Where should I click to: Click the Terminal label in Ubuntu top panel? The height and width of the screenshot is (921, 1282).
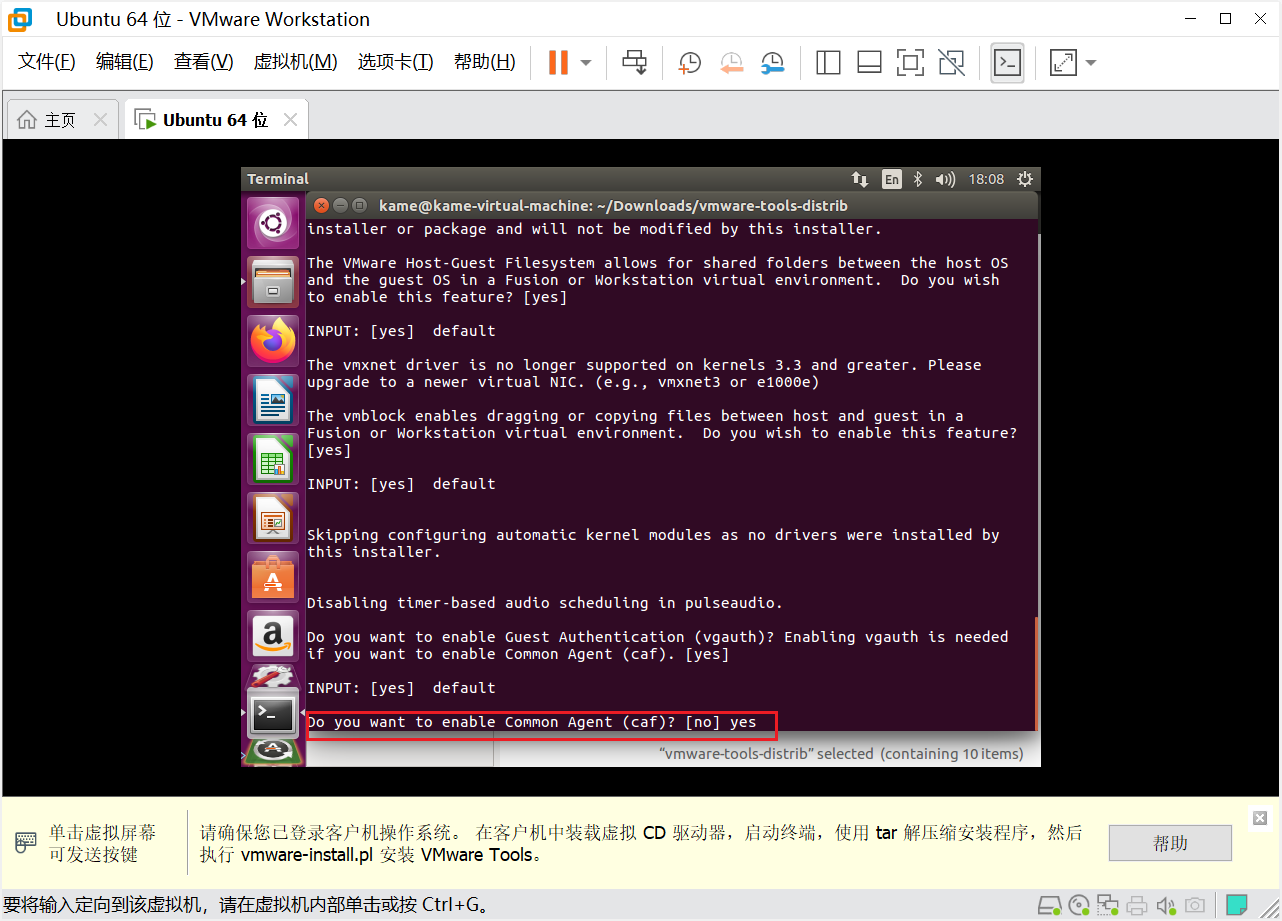[x=278, y=179]
